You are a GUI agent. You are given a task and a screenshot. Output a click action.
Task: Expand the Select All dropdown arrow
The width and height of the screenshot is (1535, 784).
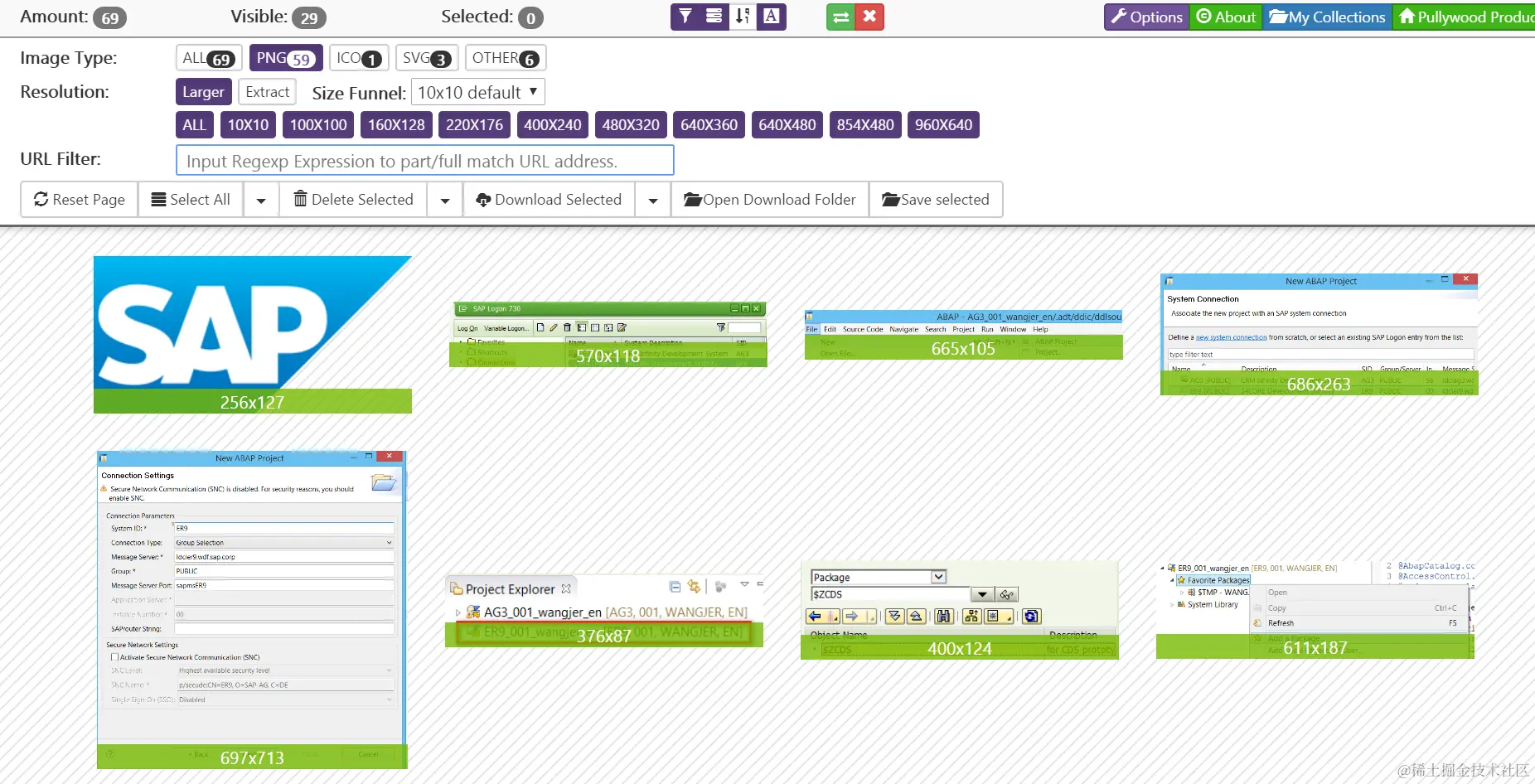point(261,200)
